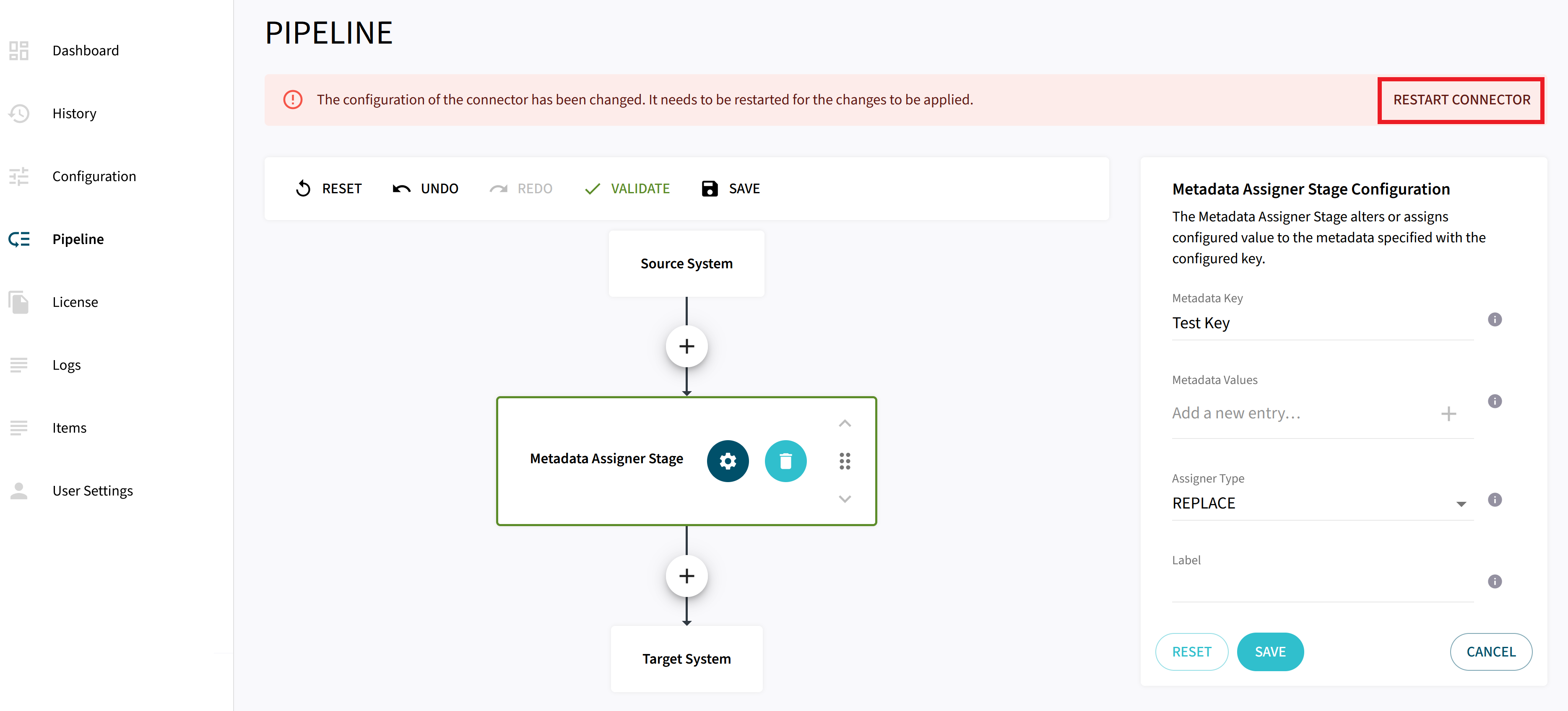Open the Dashboard page
Screen dimensions: 1568x711
tap(85, 51)
